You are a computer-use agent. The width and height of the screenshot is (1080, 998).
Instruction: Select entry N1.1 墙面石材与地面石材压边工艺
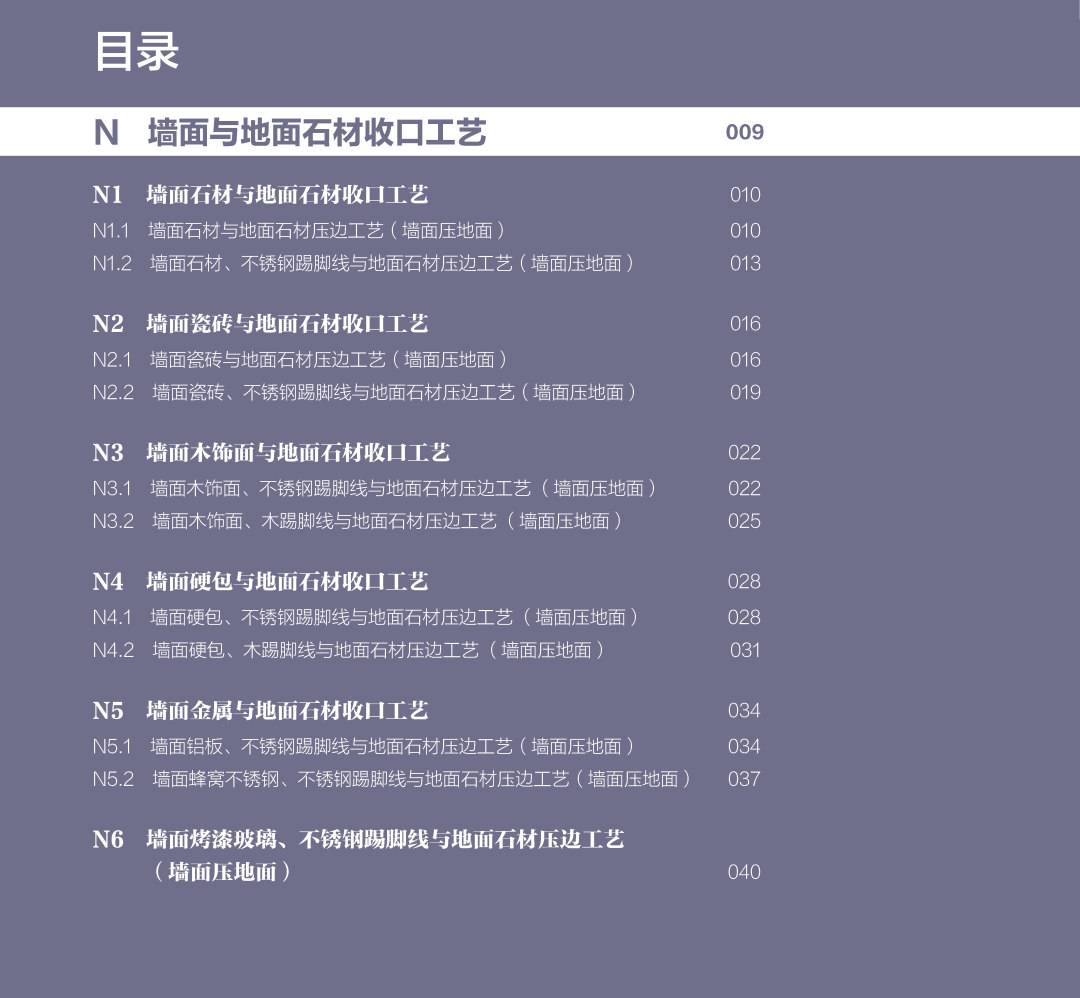pyautogui.click(x=298, y=230)
